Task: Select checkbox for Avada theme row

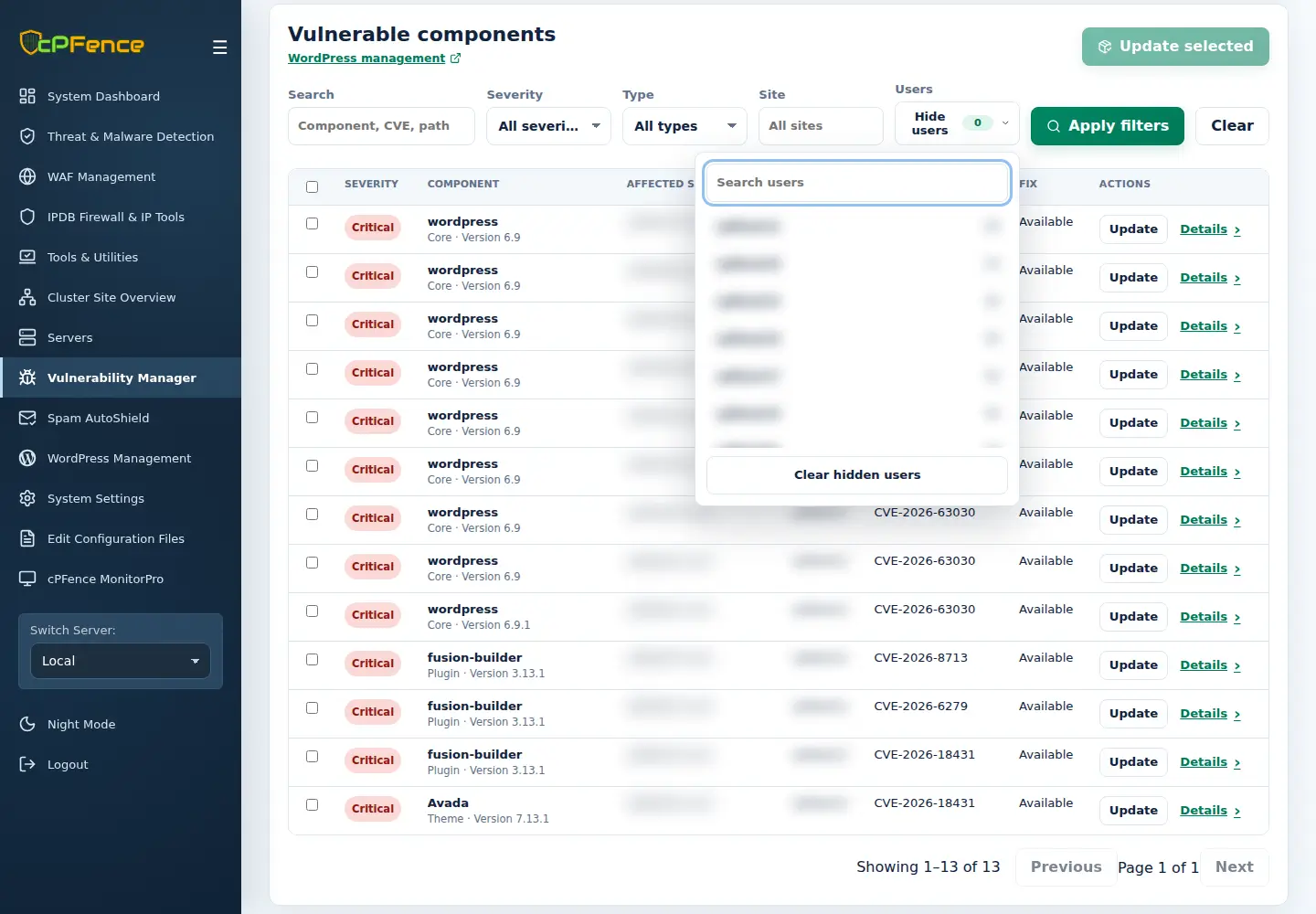Action: point(312,804)
